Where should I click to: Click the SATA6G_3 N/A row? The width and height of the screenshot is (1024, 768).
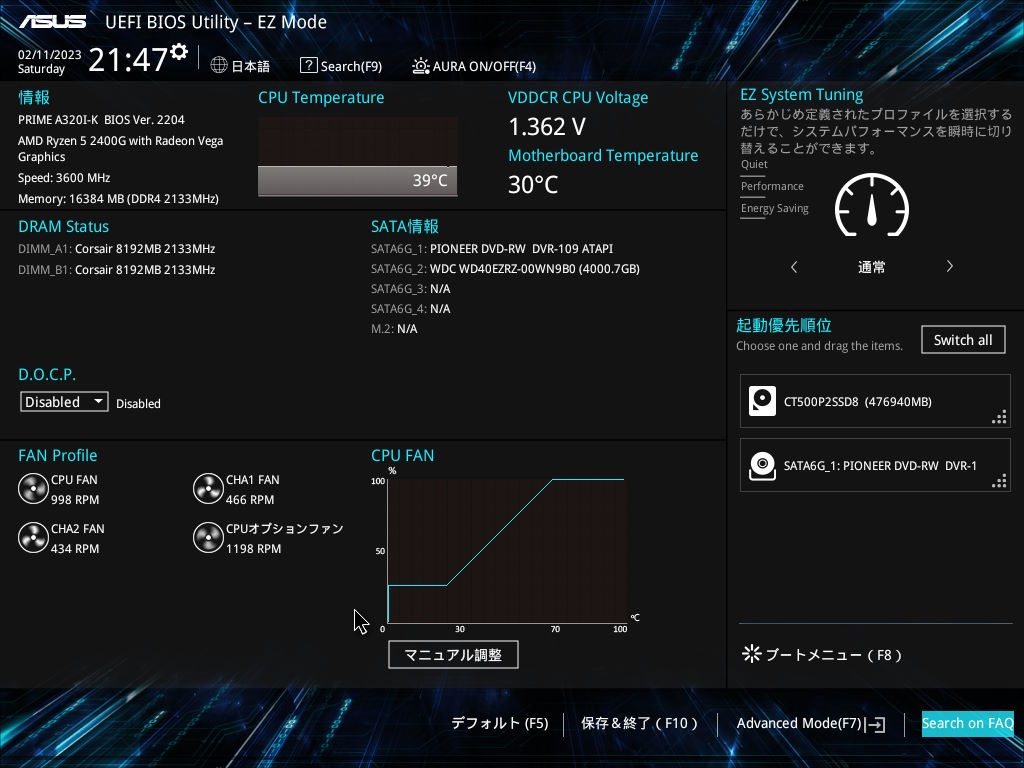click(x=410, y=289)
